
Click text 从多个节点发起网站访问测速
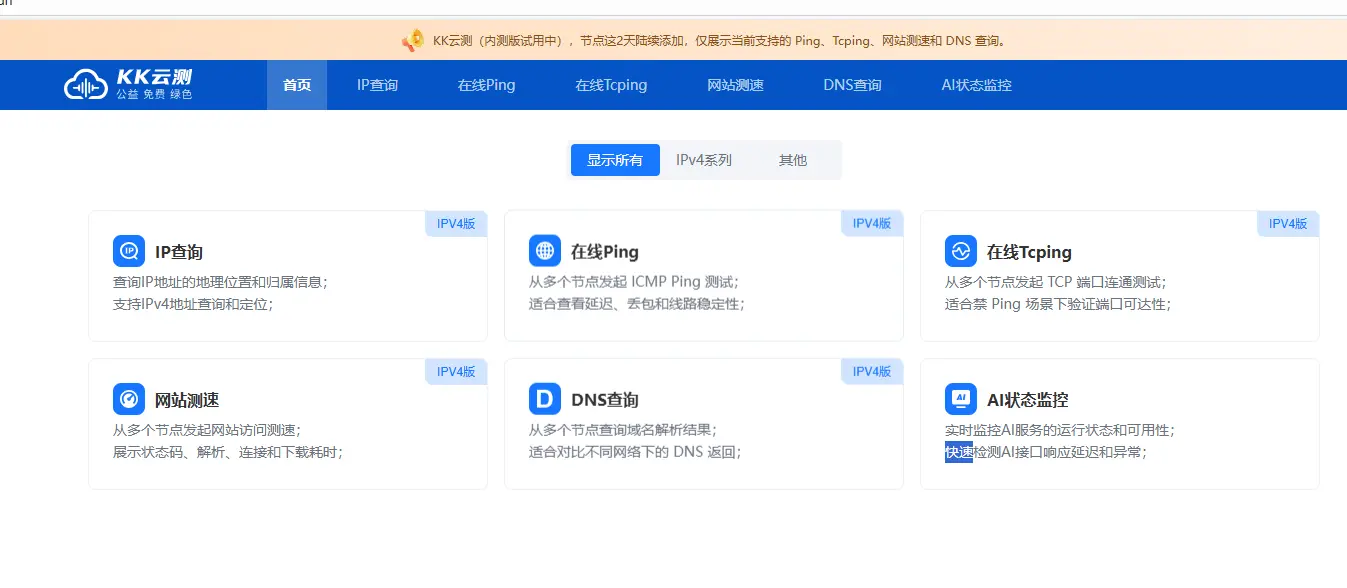click(207, 430)
